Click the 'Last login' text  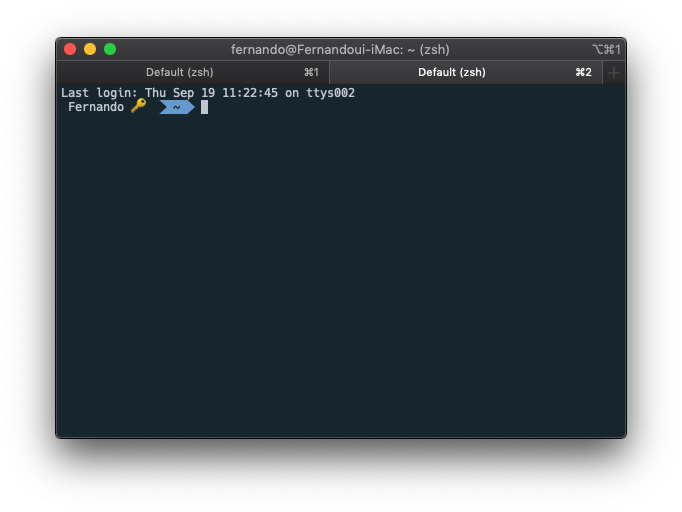click(x=99, y=93)
